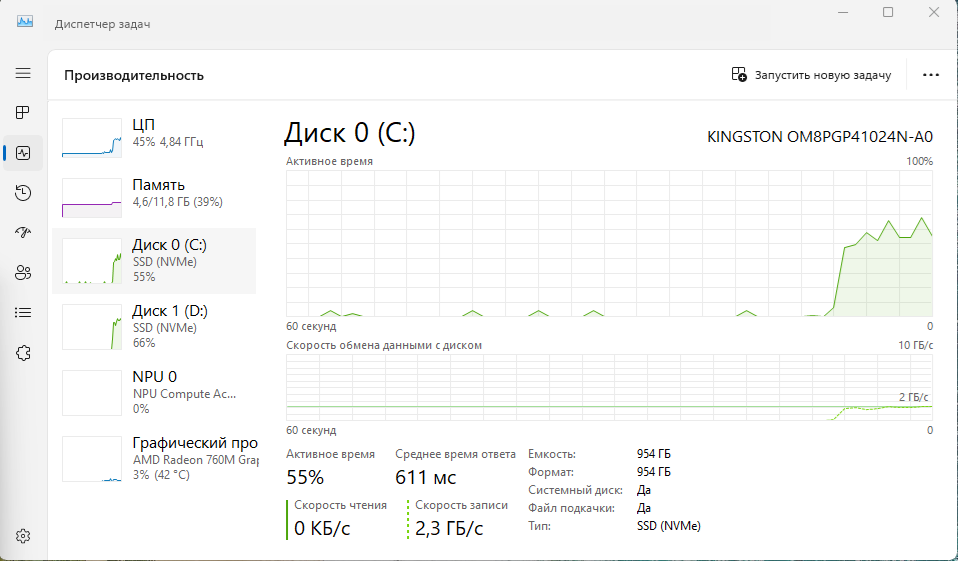958x561 pixels.
Task: Click the '2,3 ГБ/с' write speed value
Action: point(449,528)
